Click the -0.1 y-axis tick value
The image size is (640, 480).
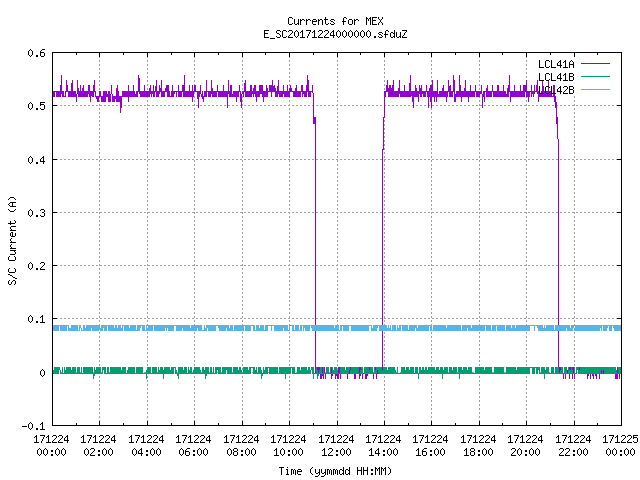pyautogui.click(x=33, y=426)
